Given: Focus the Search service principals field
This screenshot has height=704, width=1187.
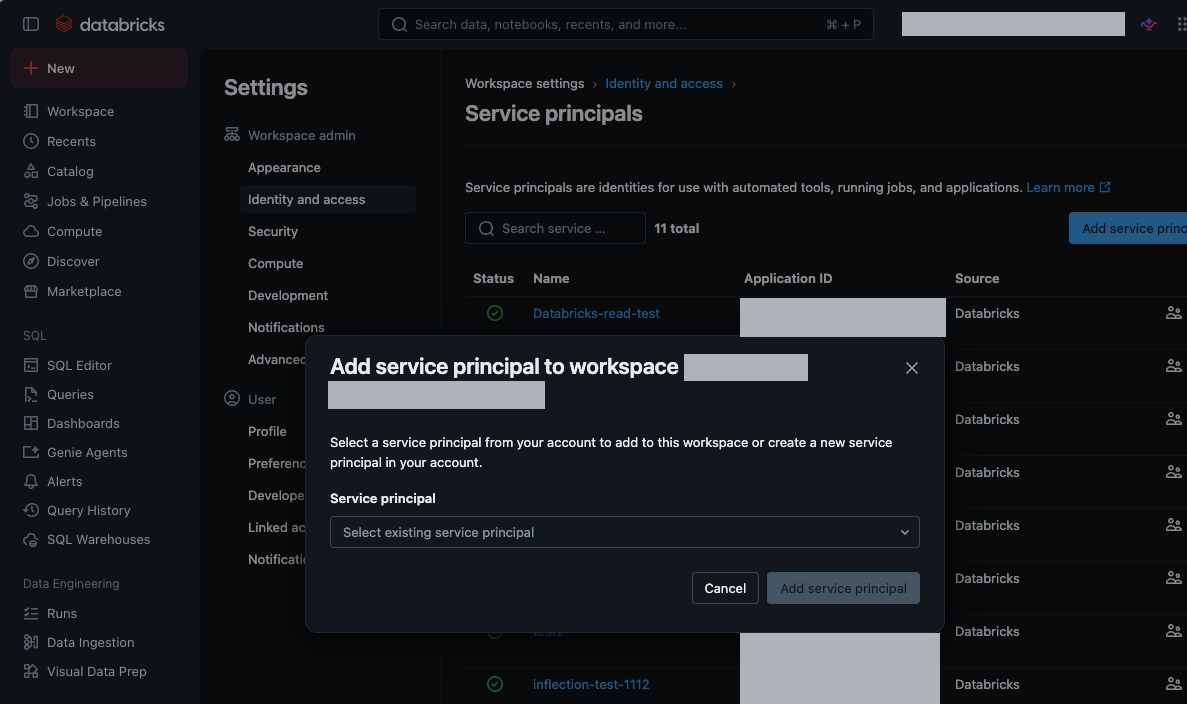Looking at the screenshot, I should [555, 228].
